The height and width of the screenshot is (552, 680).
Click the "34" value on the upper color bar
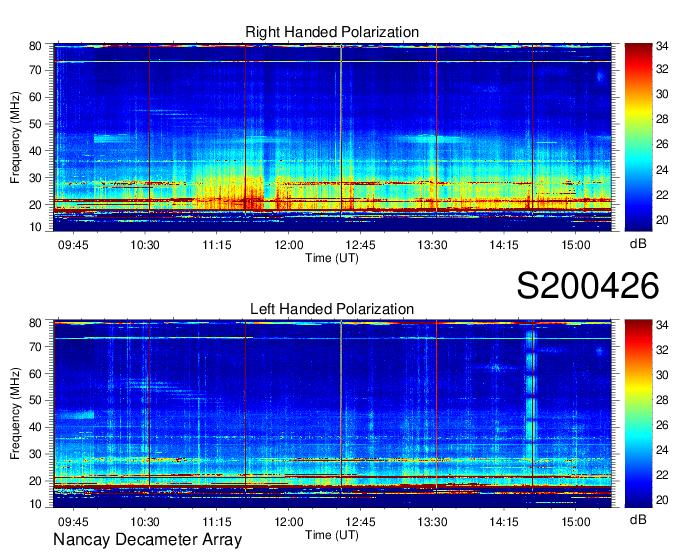click(662, 46)
